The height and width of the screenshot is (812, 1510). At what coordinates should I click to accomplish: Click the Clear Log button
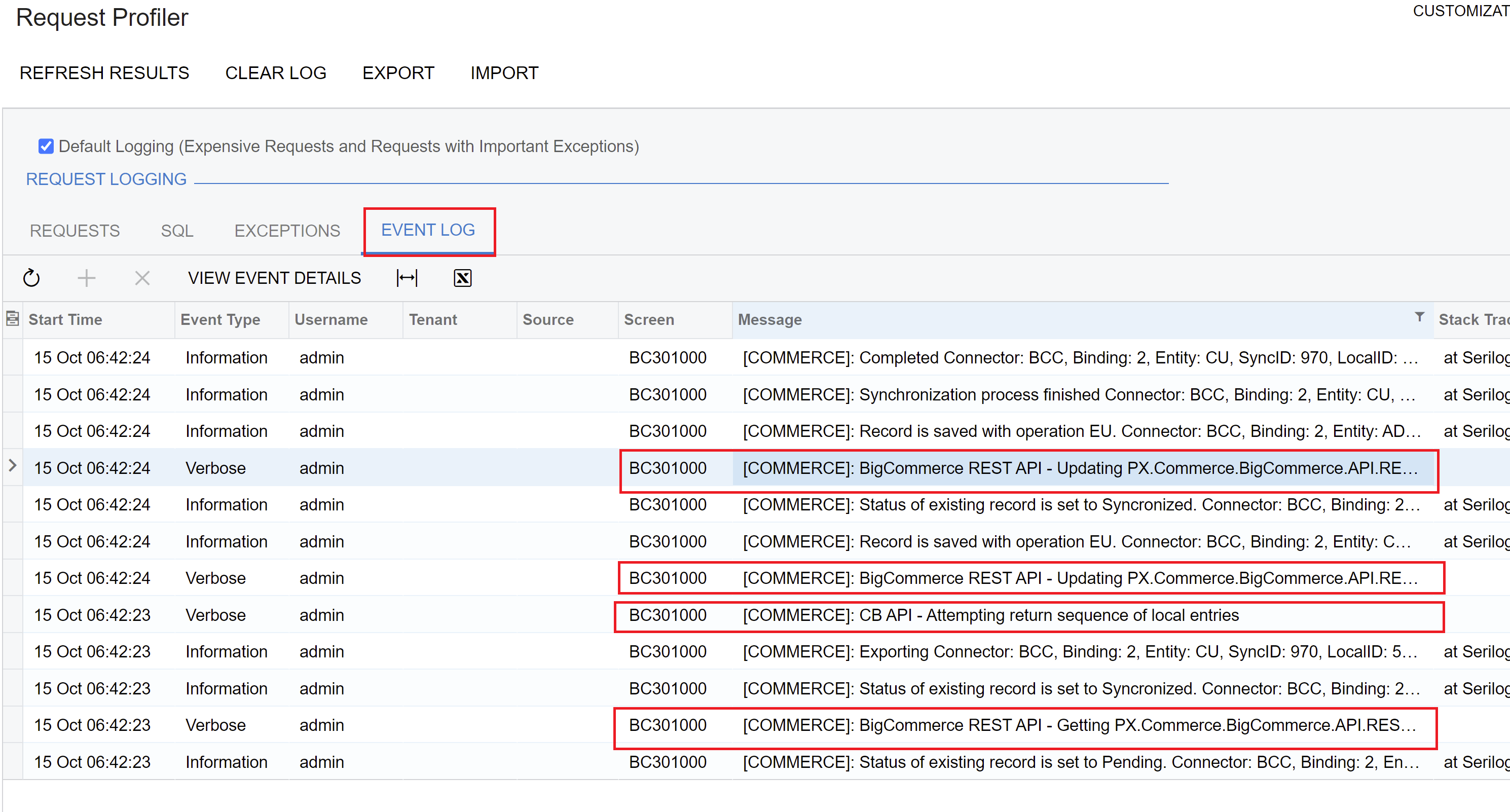[276, 72]
